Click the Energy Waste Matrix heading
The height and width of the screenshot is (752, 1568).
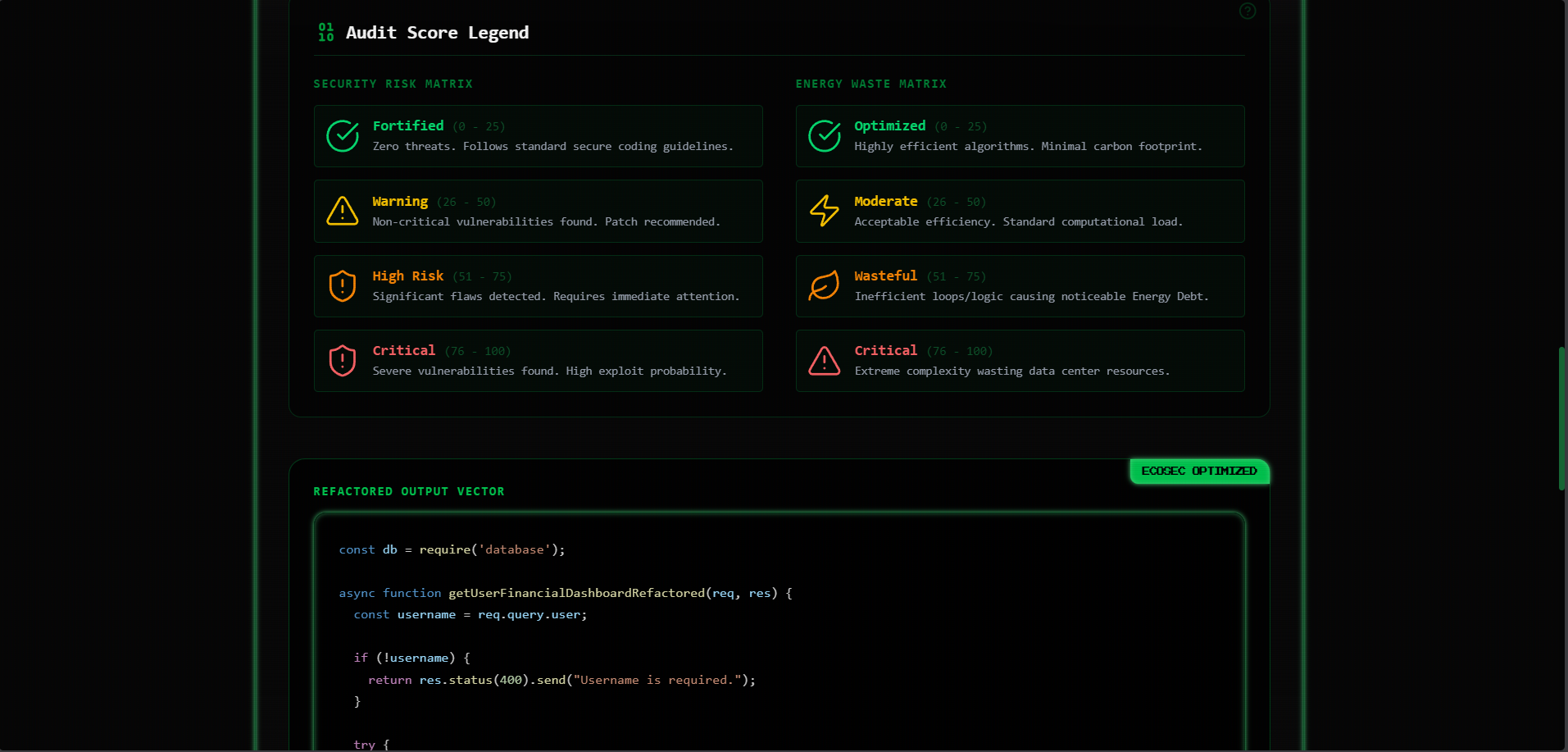[870, 84]
